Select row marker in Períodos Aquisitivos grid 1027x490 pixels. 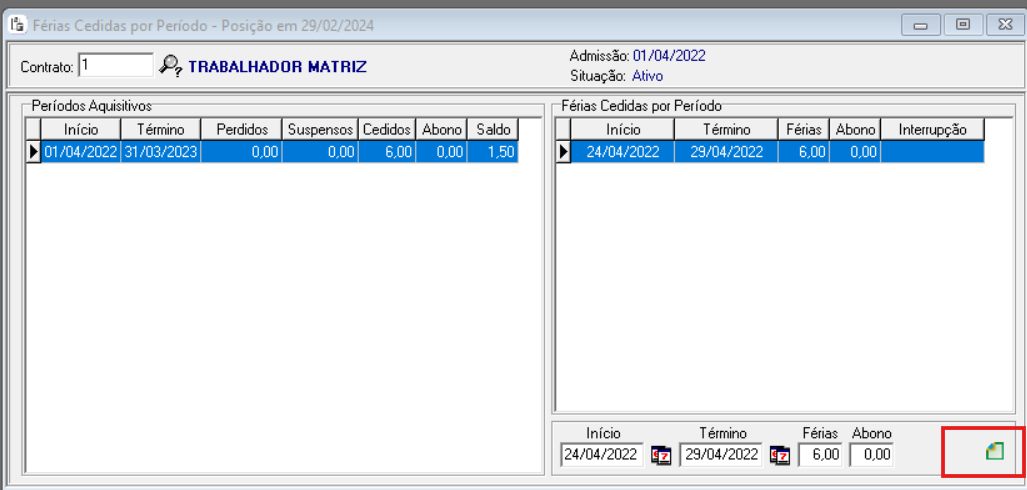coord(33,152)
